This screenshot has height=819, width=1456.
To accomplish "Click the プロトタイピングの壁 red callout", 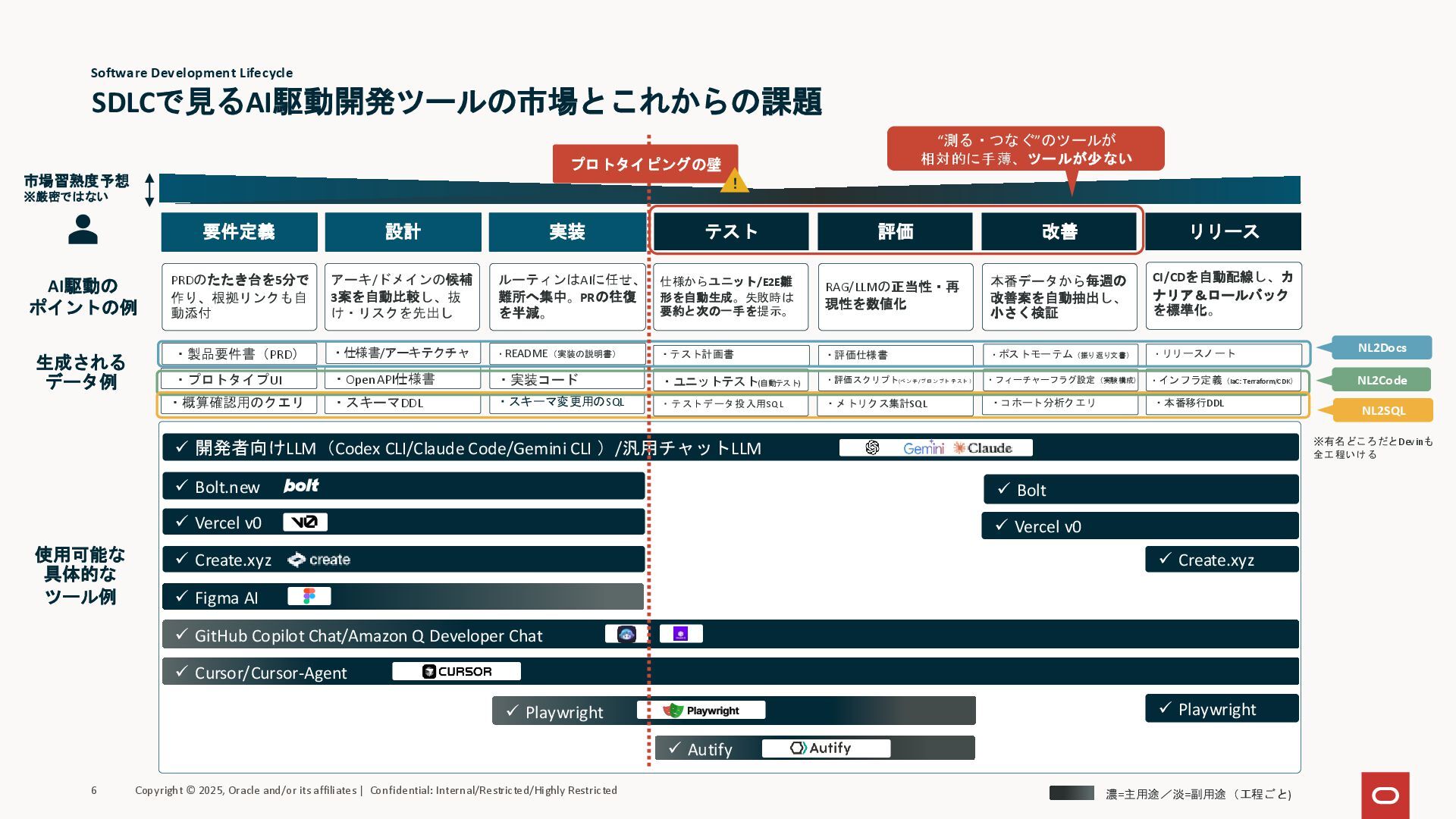I will point(645,164).
